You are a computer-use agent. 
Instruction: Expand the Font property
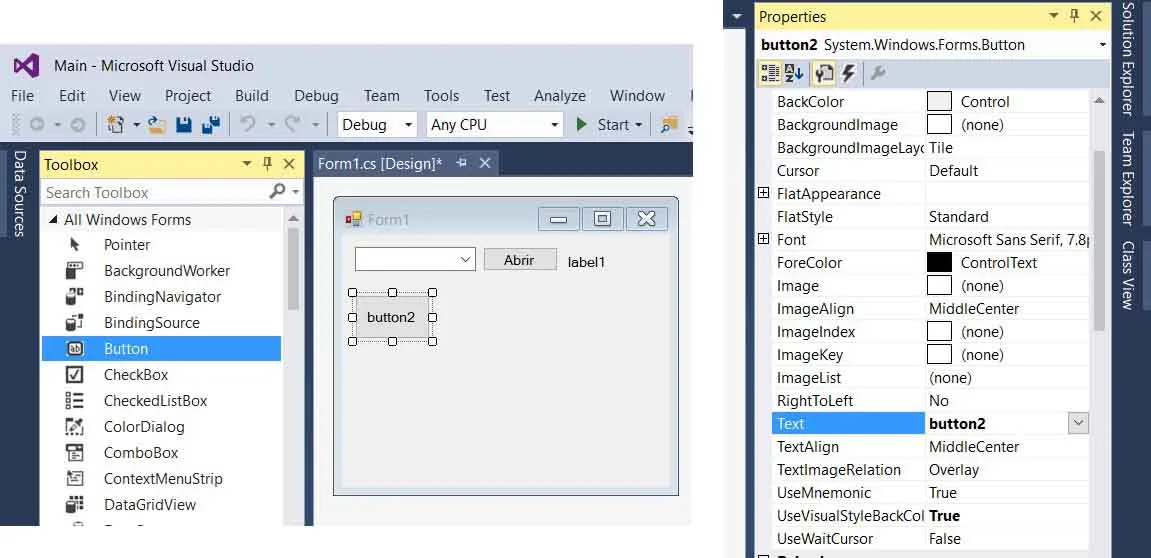click(763, 239)
